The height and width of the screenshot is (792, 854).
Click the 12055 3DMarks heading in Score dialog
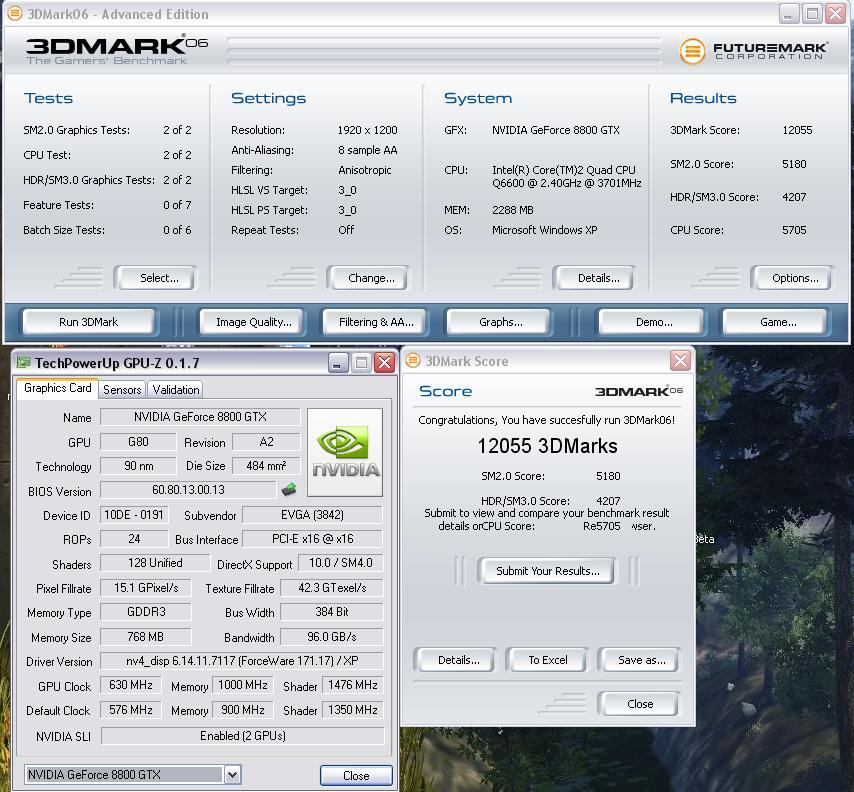[x=547, y=446]
